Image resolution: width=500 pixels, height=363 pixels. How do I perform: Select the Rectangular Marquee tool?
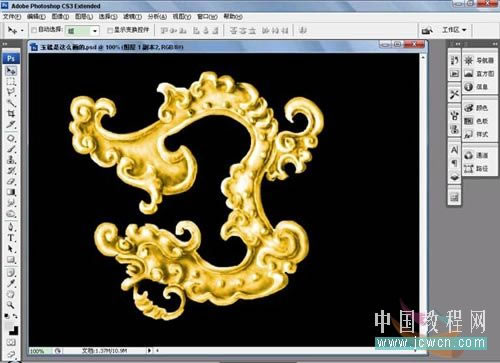11,82
